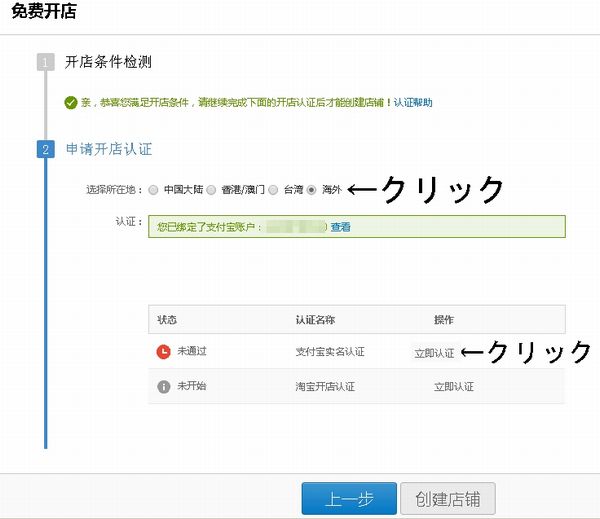The image size is (600, 519).
Task: Open the 认证帮助 help link
Action: [413, 103]
